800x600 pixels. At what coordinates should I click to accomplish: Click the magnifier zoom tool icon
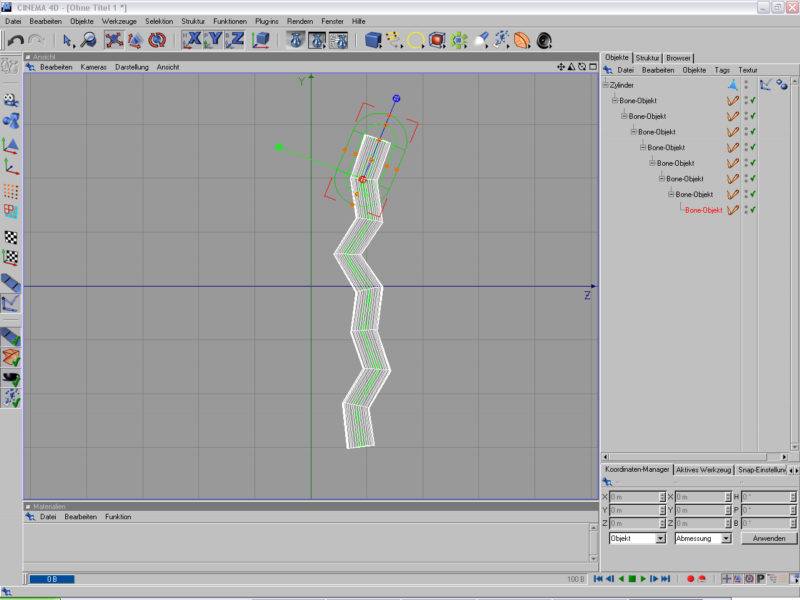(88, 40)
